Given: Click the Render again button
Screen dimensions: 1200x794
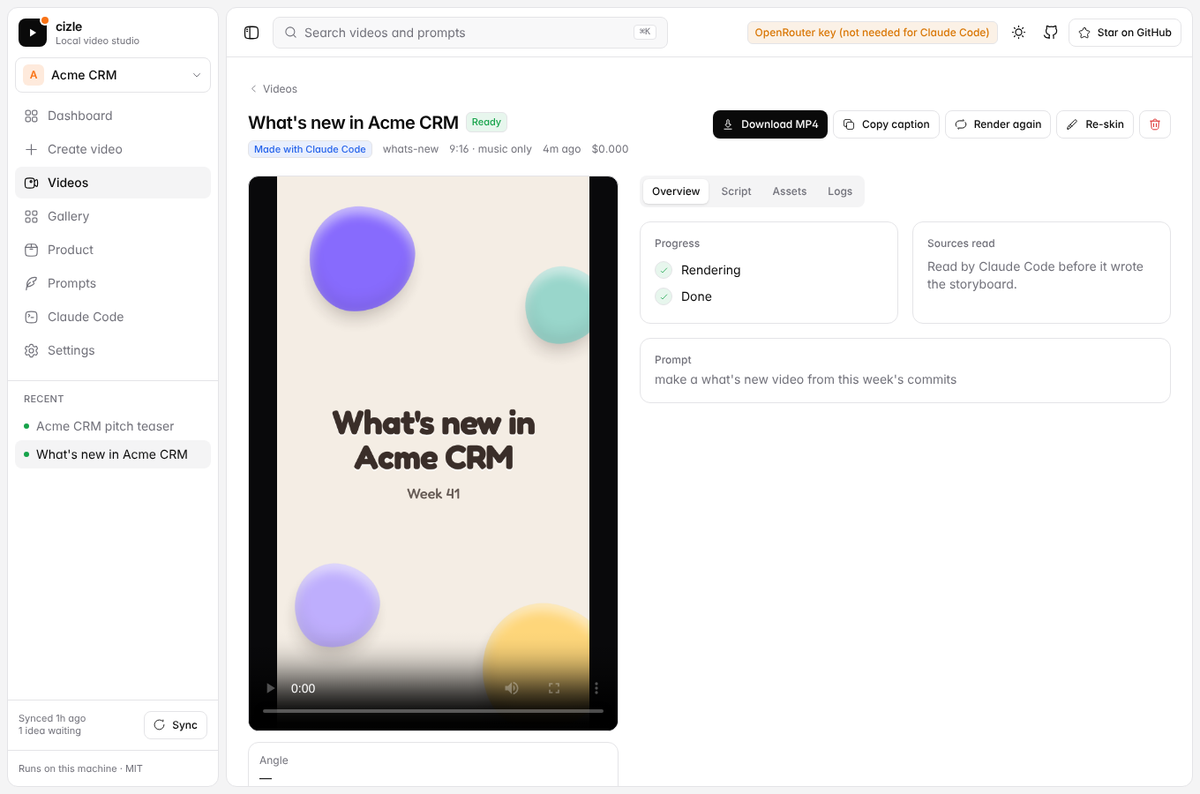Looking at the screenshot, I should pyautogui.click(x=998, y=124).
